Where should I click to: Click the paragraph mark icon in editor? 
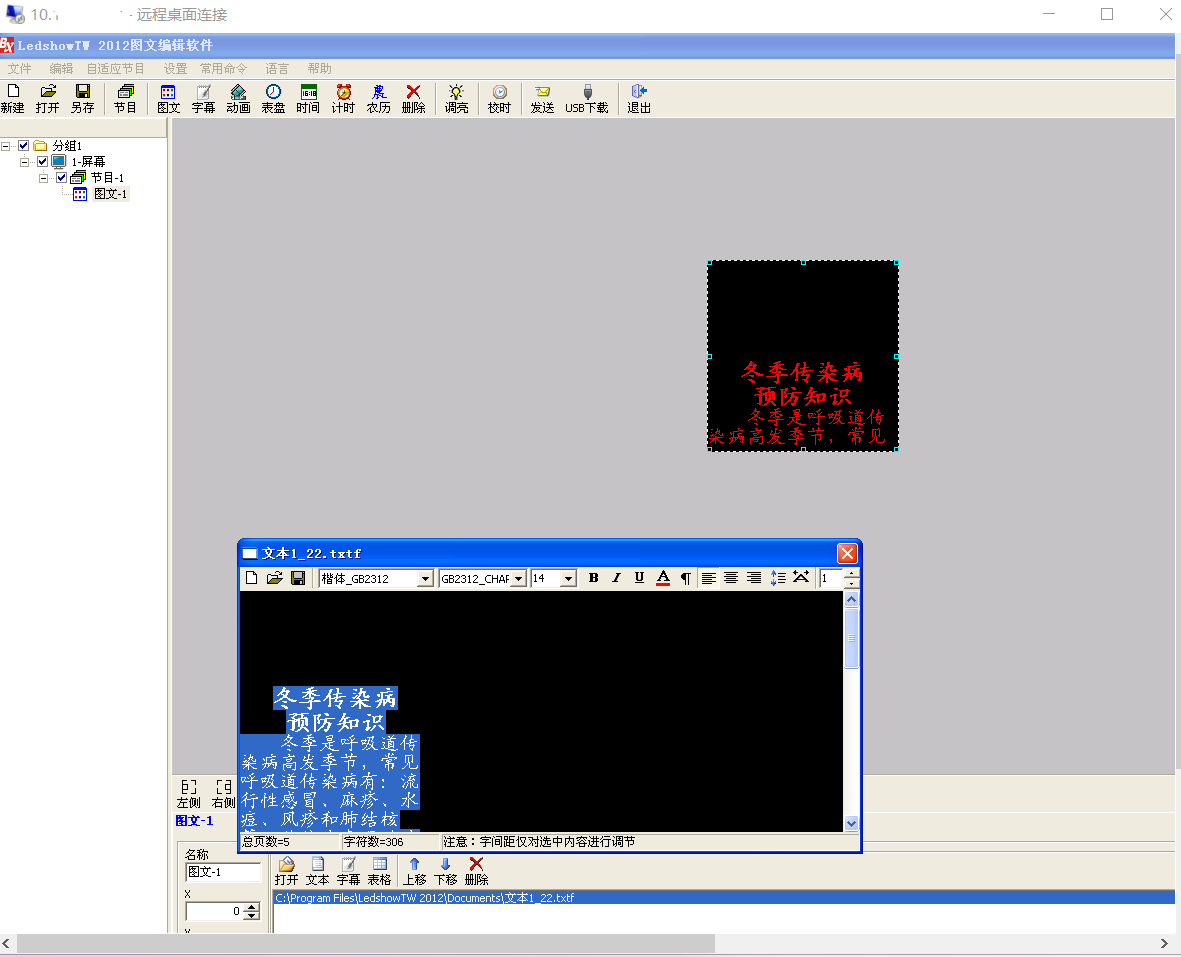(x=685, y=578)
